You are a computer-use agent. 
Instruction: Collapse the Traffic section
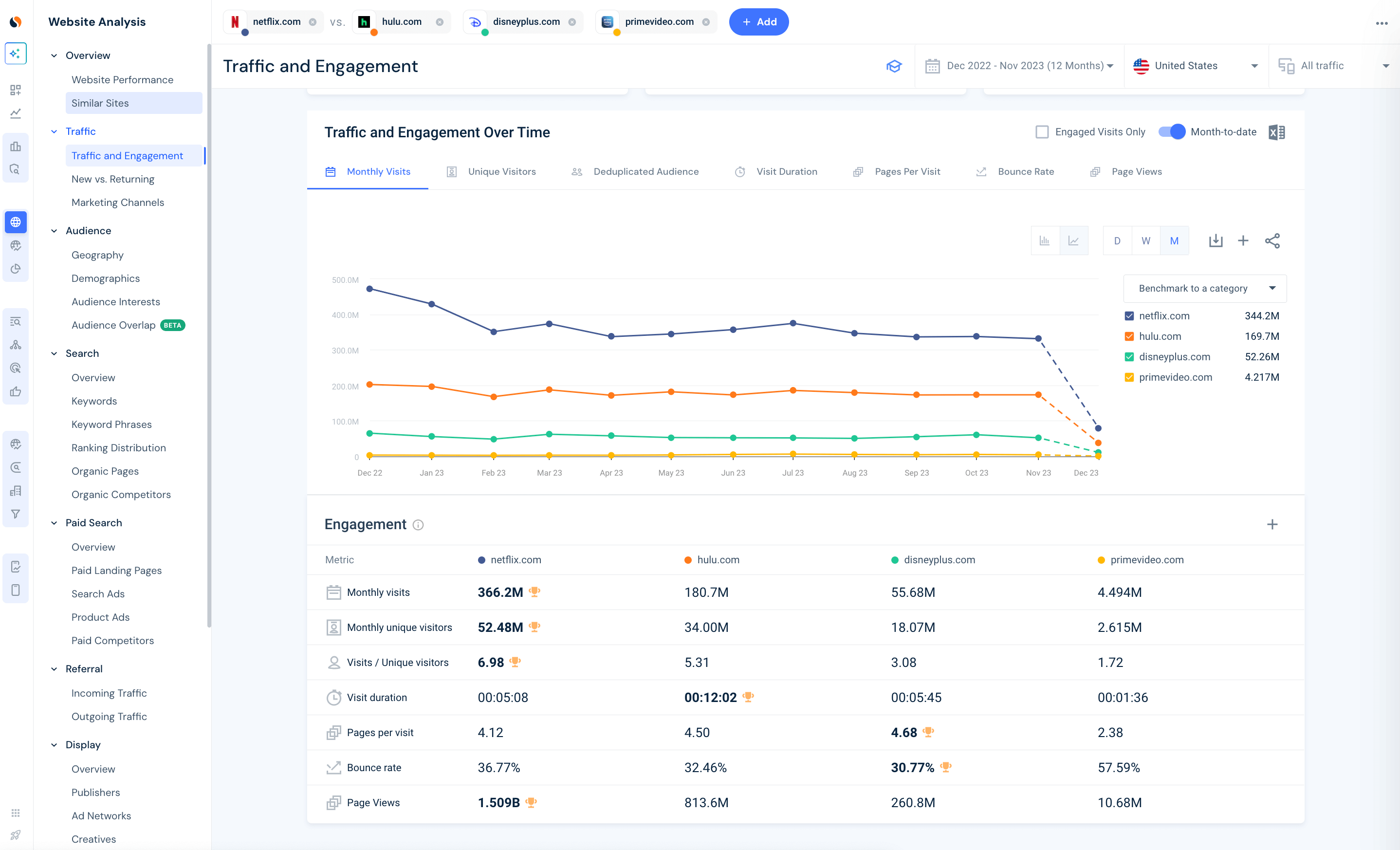pyautogui.click(x=54, y=131)
